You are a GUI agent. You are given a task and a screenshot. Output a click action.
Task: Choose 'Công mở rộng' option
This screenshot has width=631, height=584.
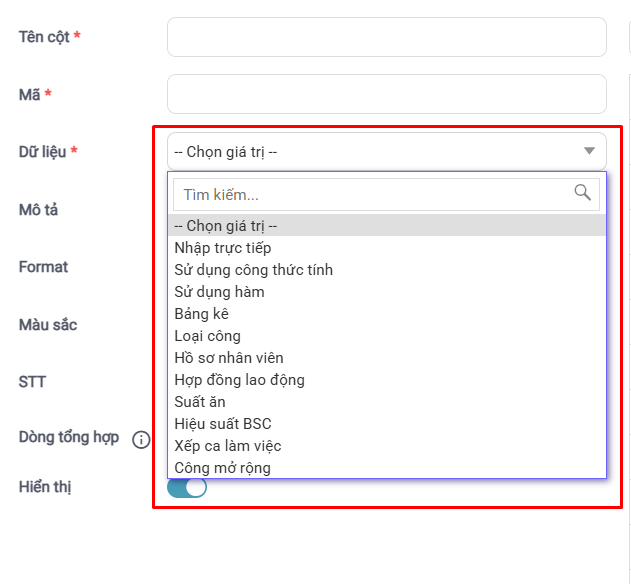click(387, 468)
